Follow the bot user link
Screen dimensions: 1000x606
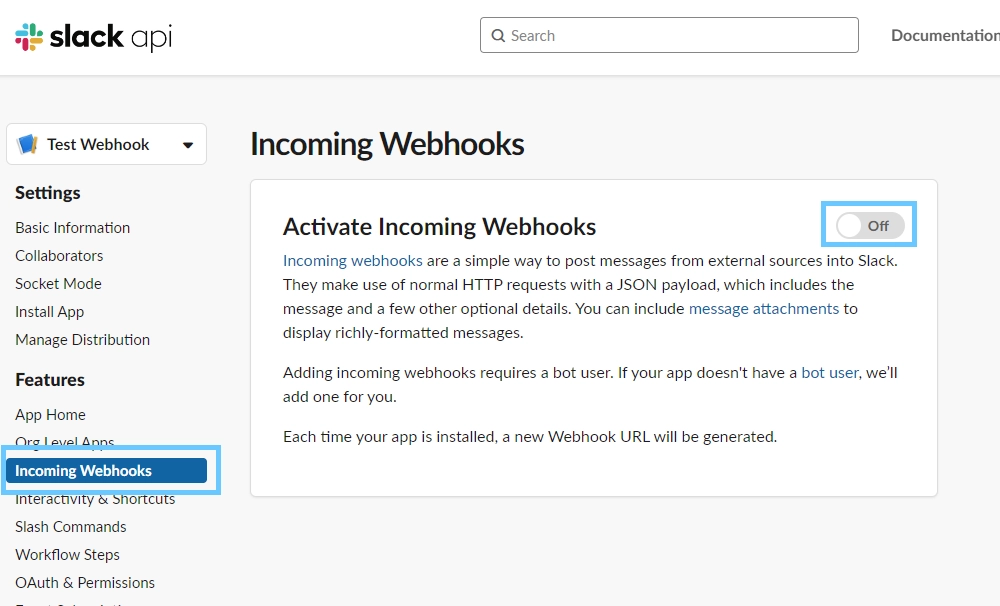pyautogui.click(x=830, y=373)
